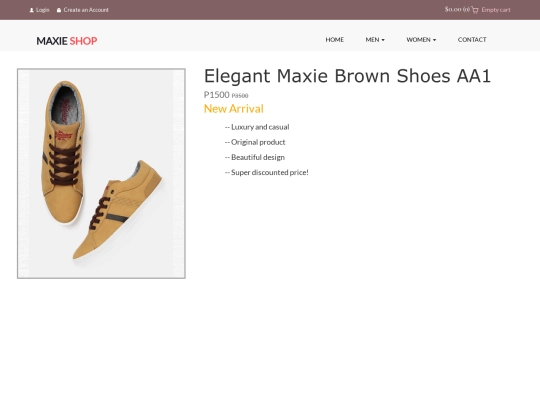
Task: Click the brown shoes product image
Action: click(101, 173)
